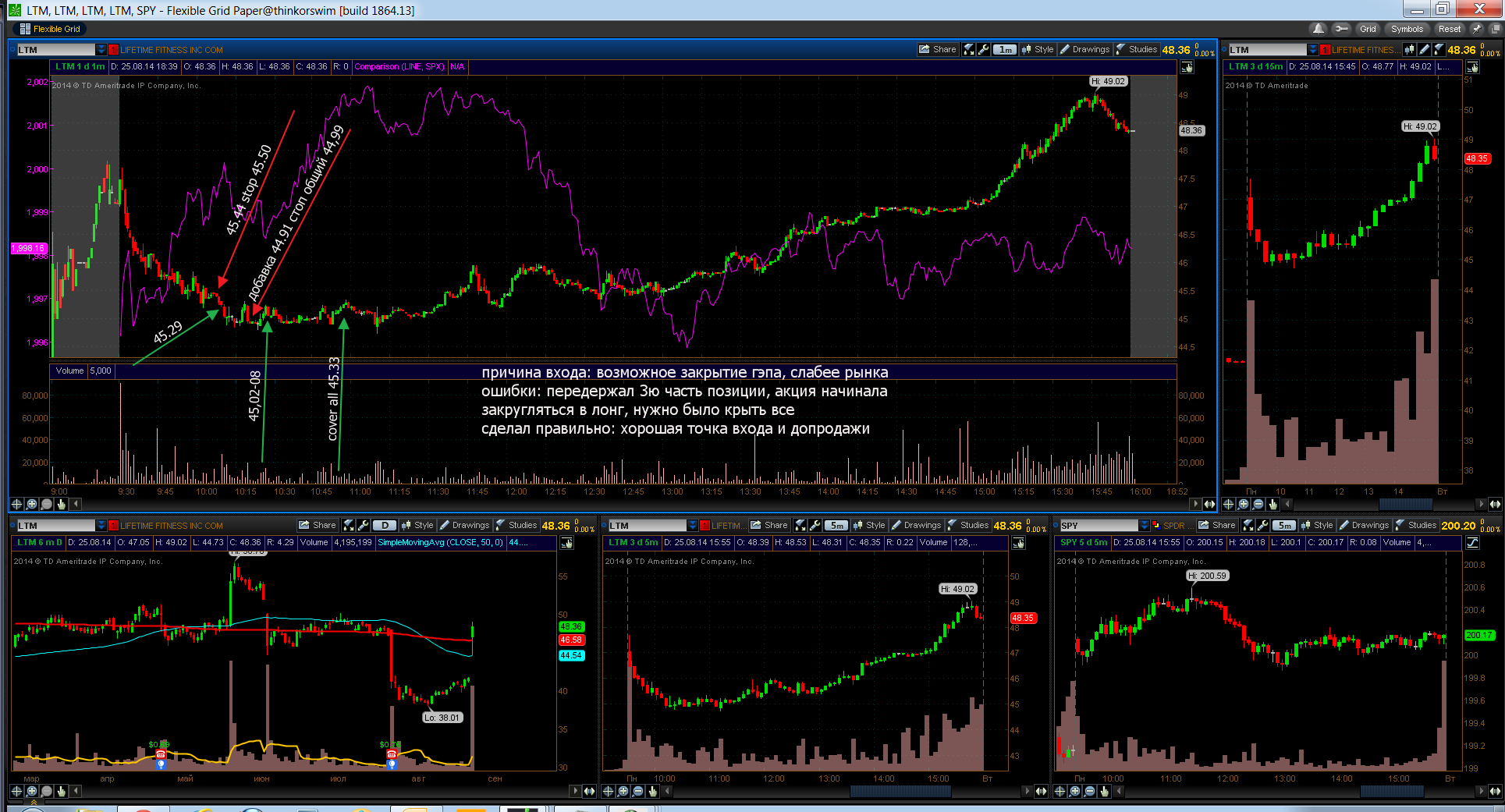Open D timeframe selector on daily chart
The image size is (1505, 812).
tap(385, 525)
